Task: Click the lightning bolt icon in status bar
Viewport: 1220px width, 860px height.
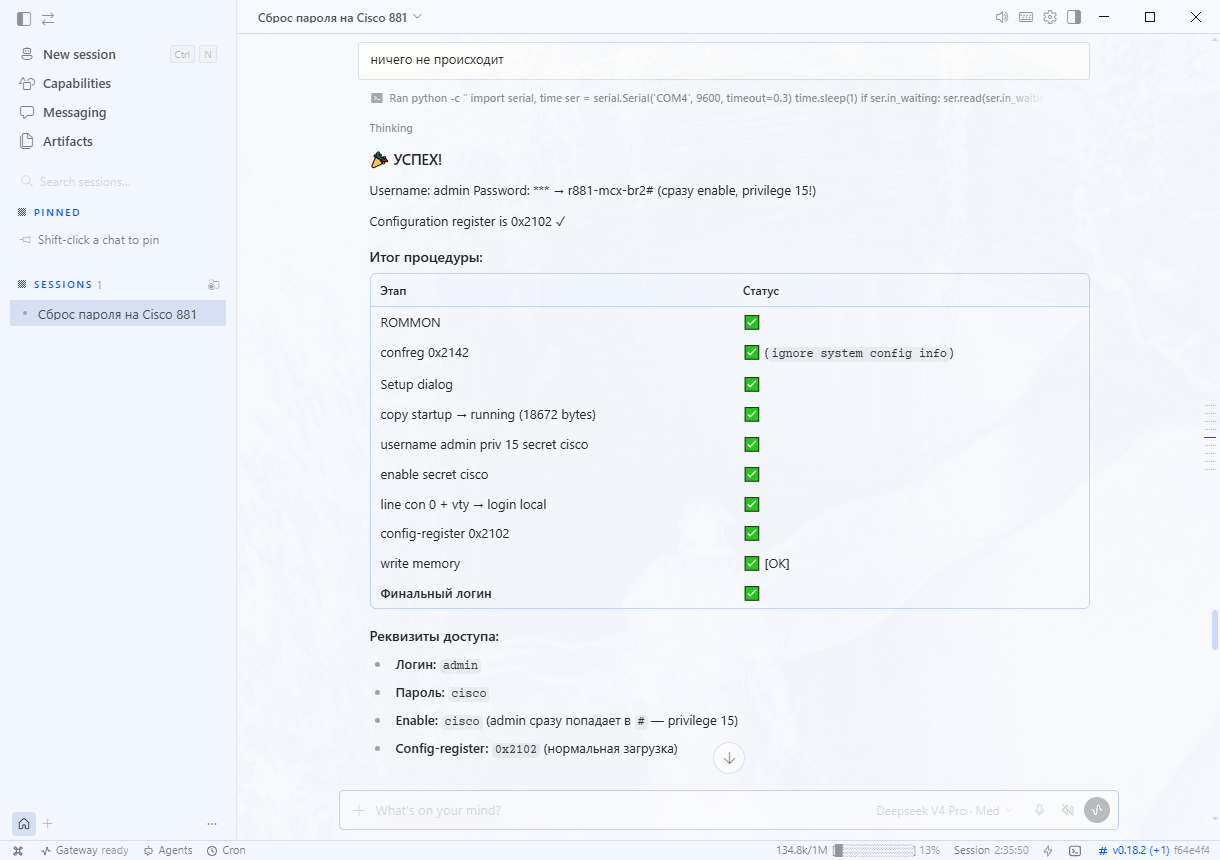Action: [1048, 850]
